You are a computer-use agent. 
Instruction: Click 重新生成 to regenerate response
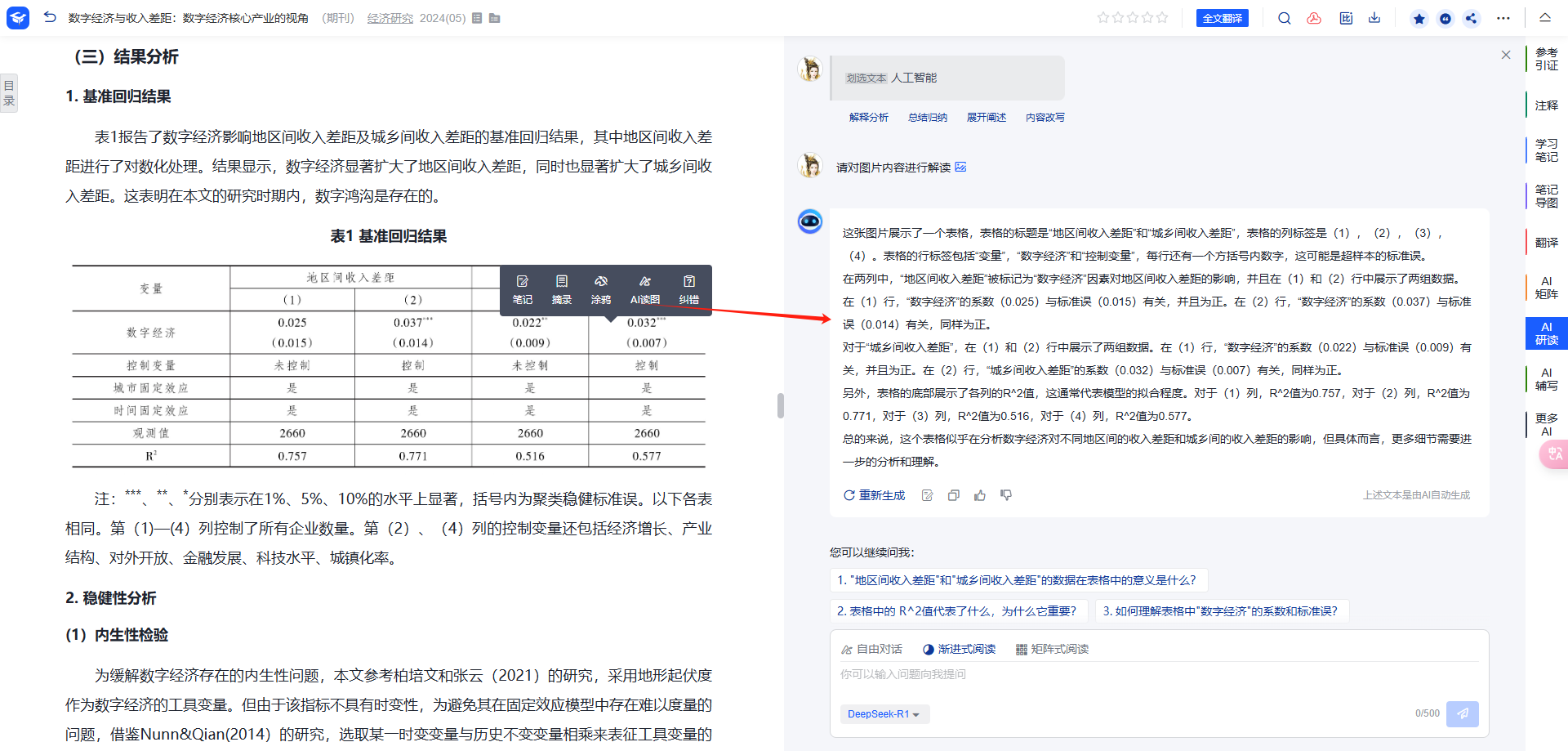tap(874, 495)
